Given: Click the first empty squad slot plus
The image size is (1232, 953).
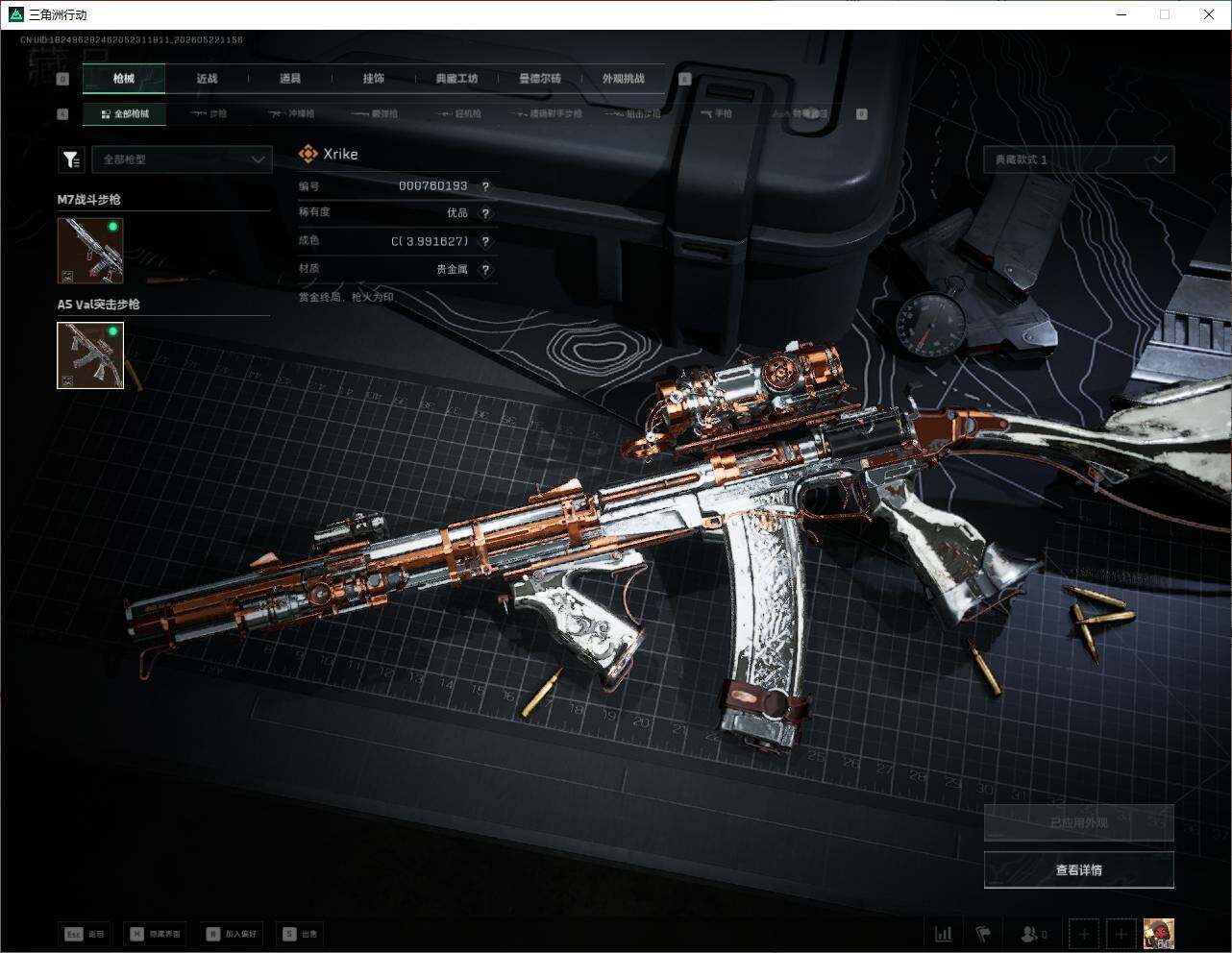Looking at the screenshot, I should [1084, 933].
